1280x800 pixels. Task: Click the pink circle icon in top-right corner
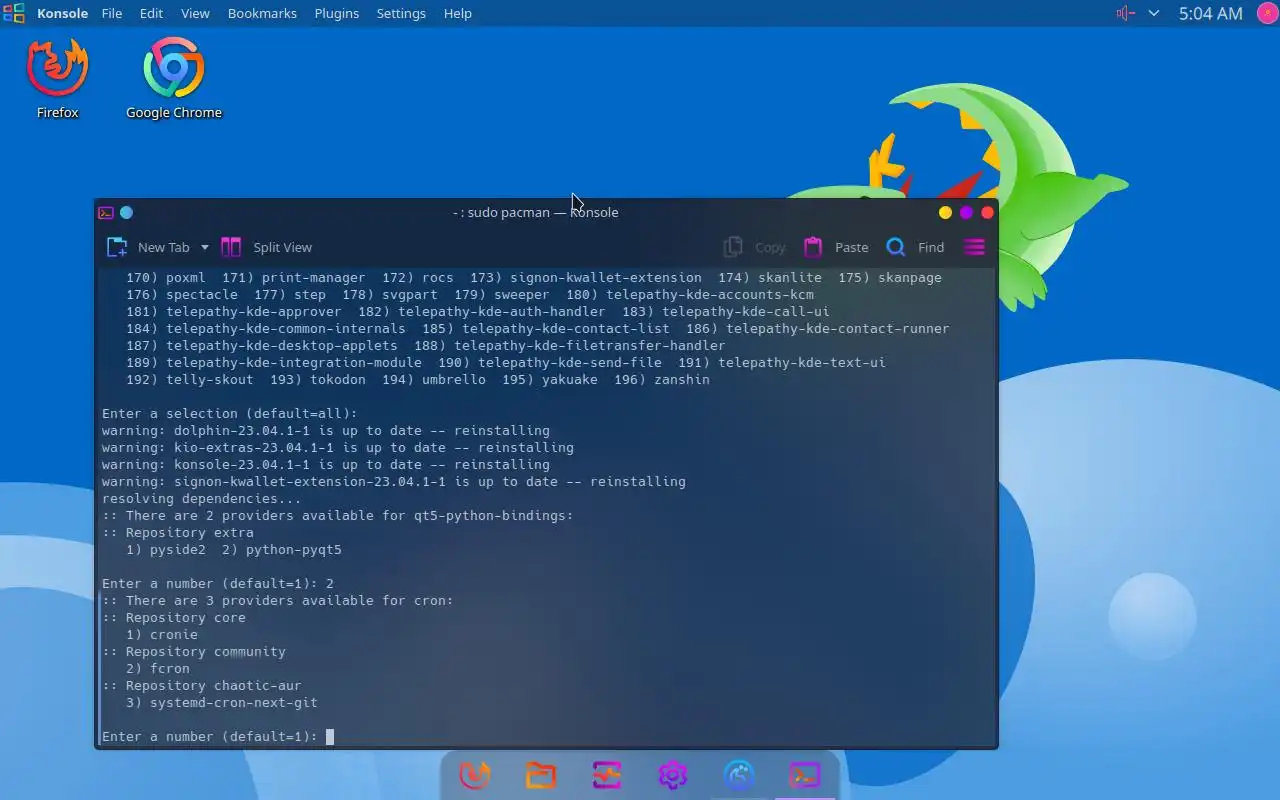pos(1266,13)
